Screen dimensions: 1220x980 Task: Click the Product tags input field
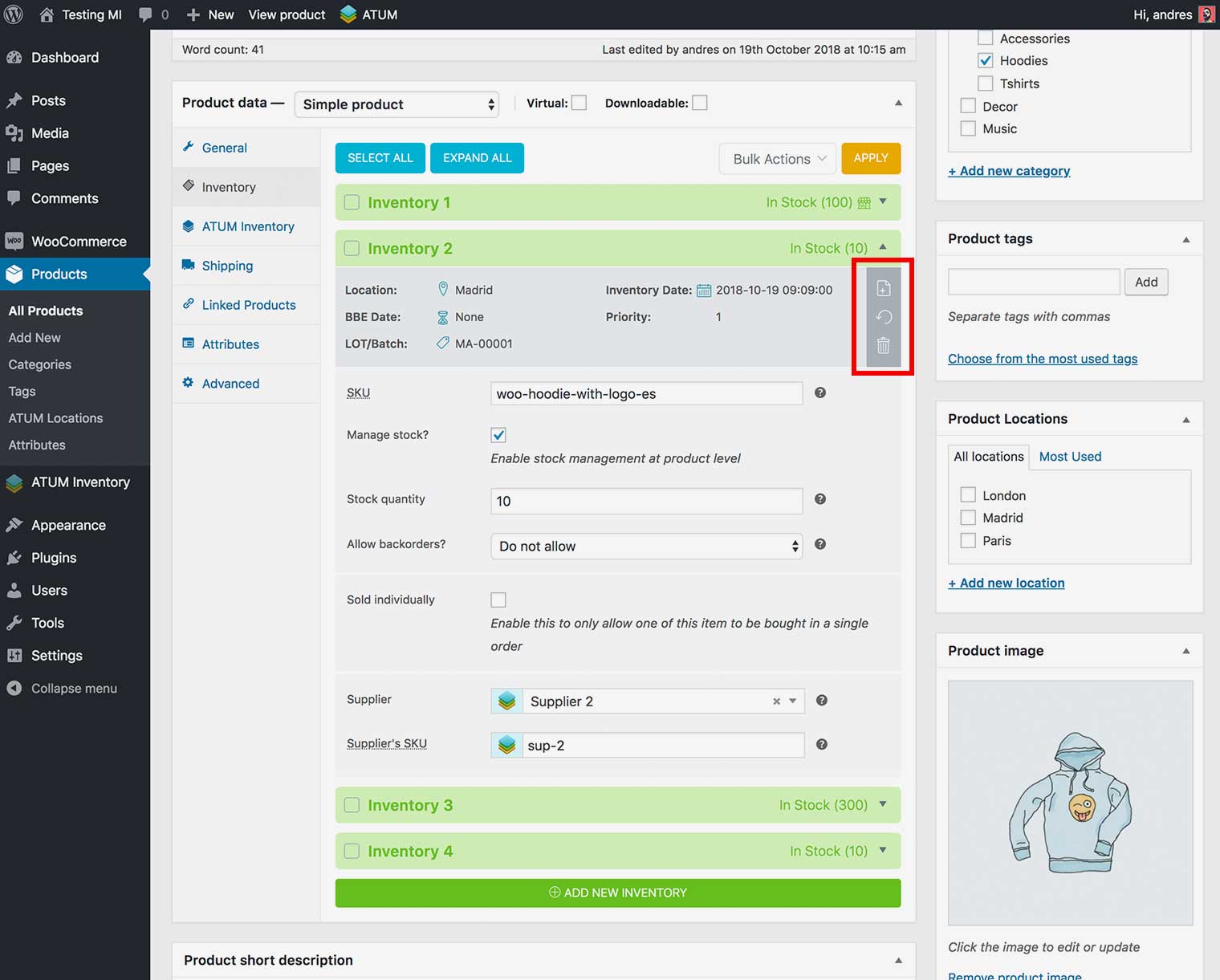(1033, 282)
